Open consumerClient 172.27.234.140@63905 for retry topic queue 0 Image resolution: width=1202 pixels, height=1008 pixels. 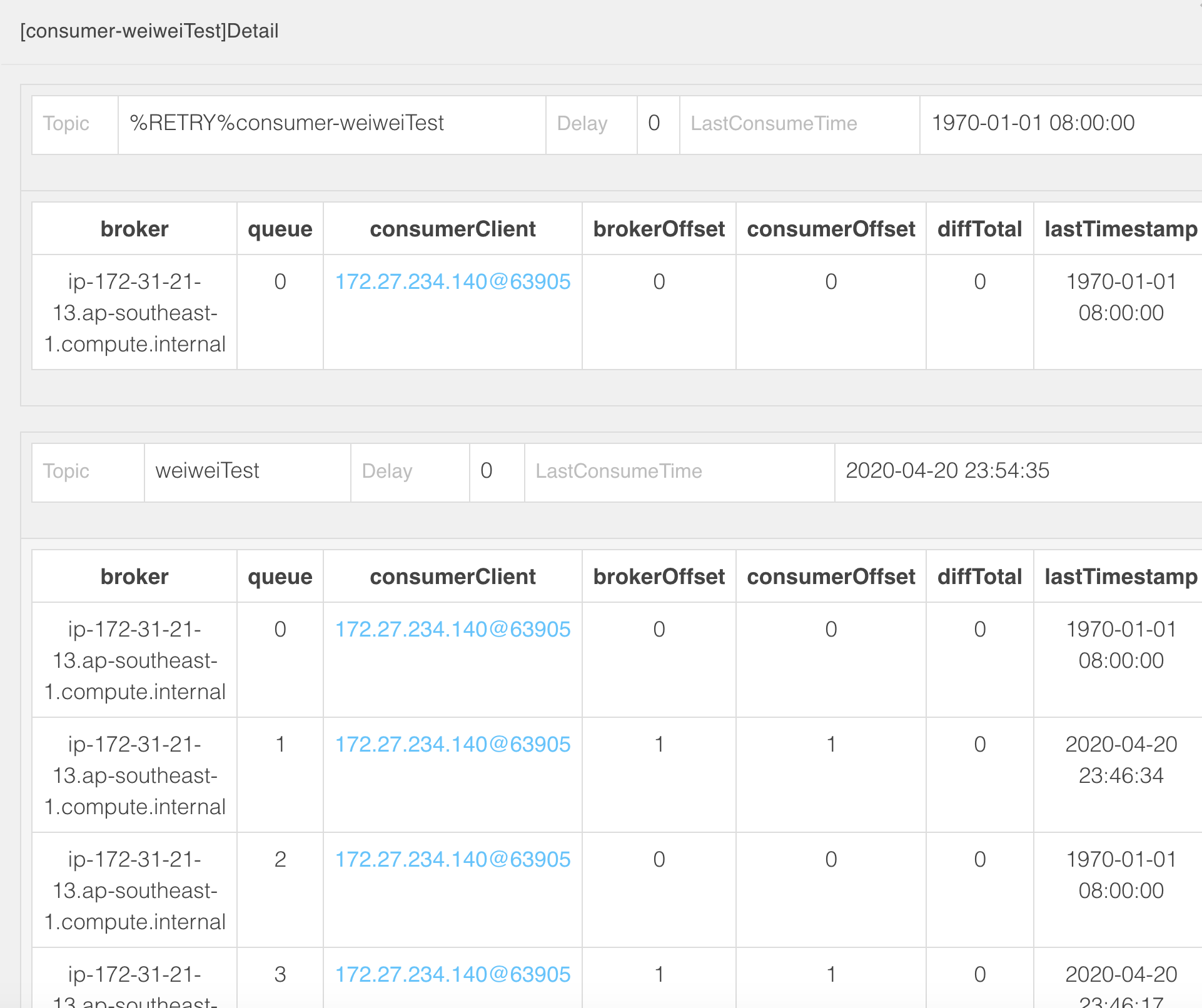click(x=452, y=282)
